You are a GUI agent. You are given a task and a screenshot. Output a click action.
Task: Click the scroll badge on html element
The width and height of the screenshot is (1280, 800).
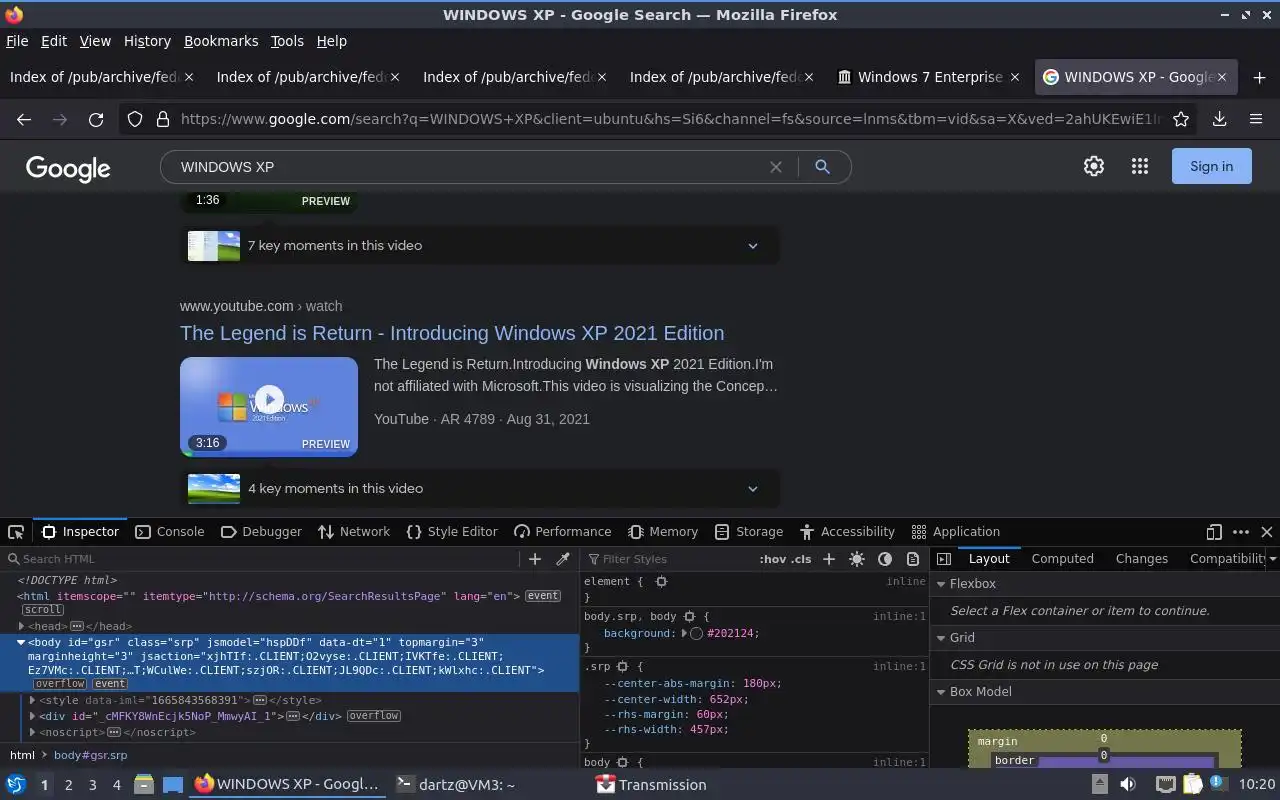43,610
